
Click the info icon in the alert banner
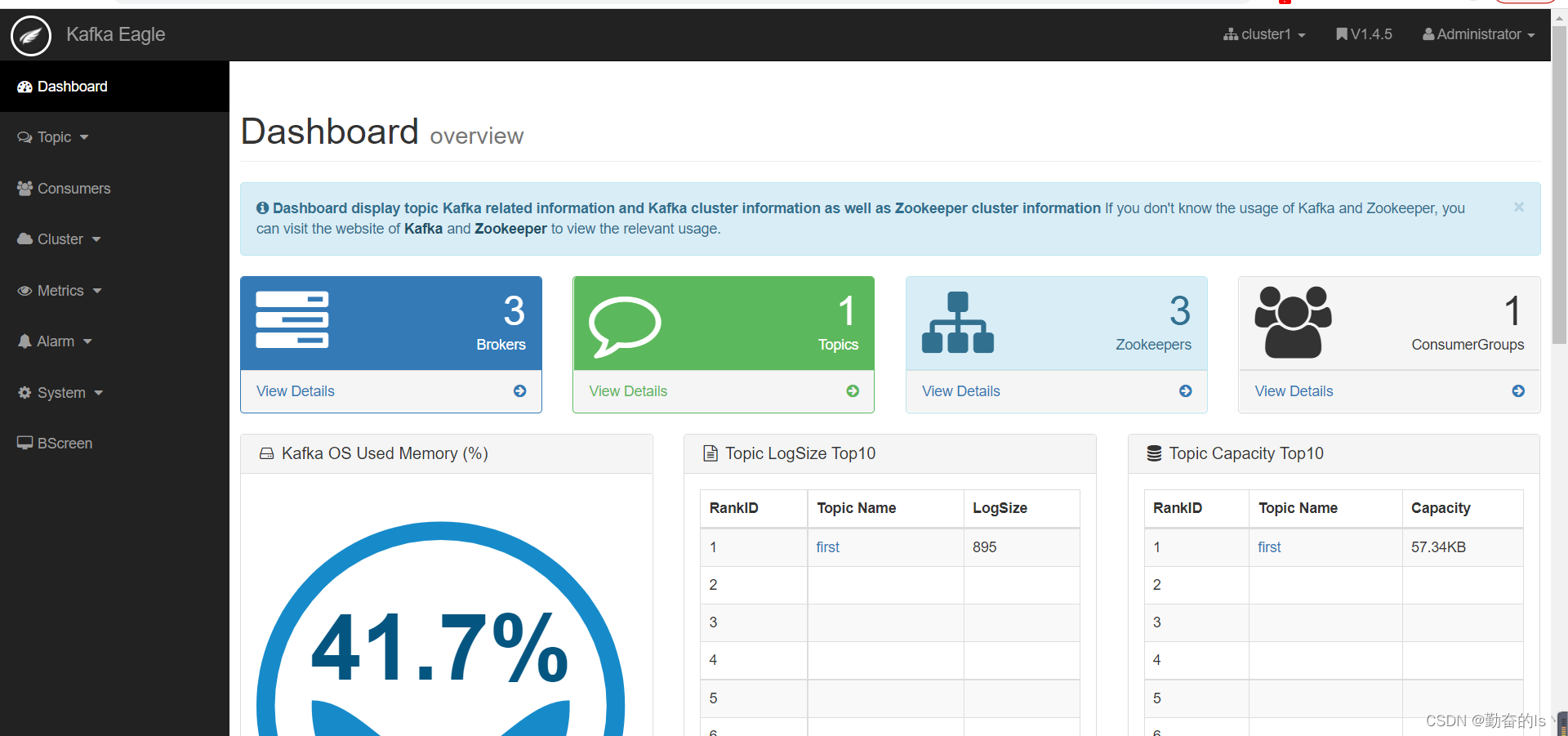tap(262, 208)
